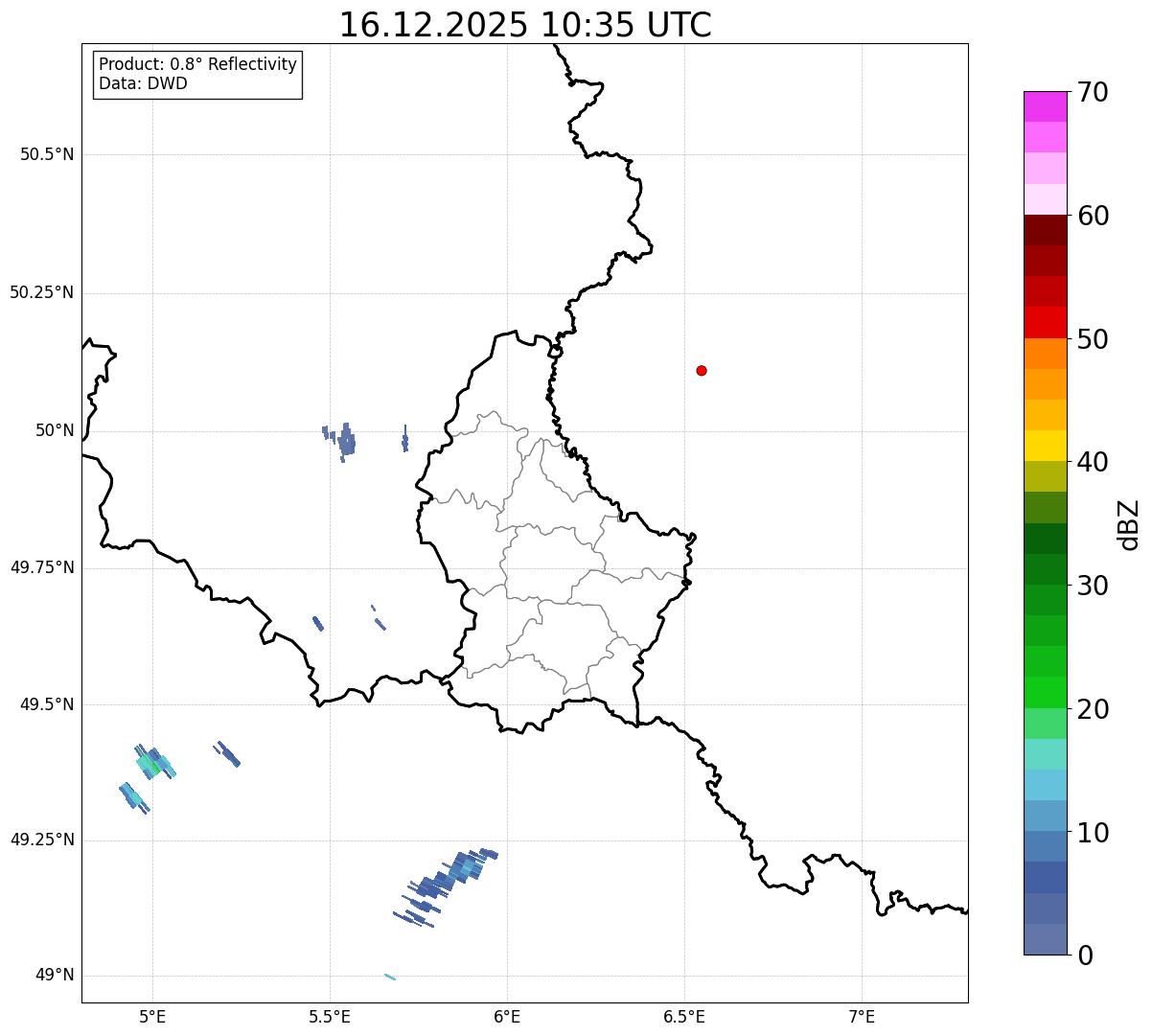Image resolution: width=1152 pixels, height=1036 pixels.
Task: Click the colorbar 60 tick label
Action: point(1093,216)
